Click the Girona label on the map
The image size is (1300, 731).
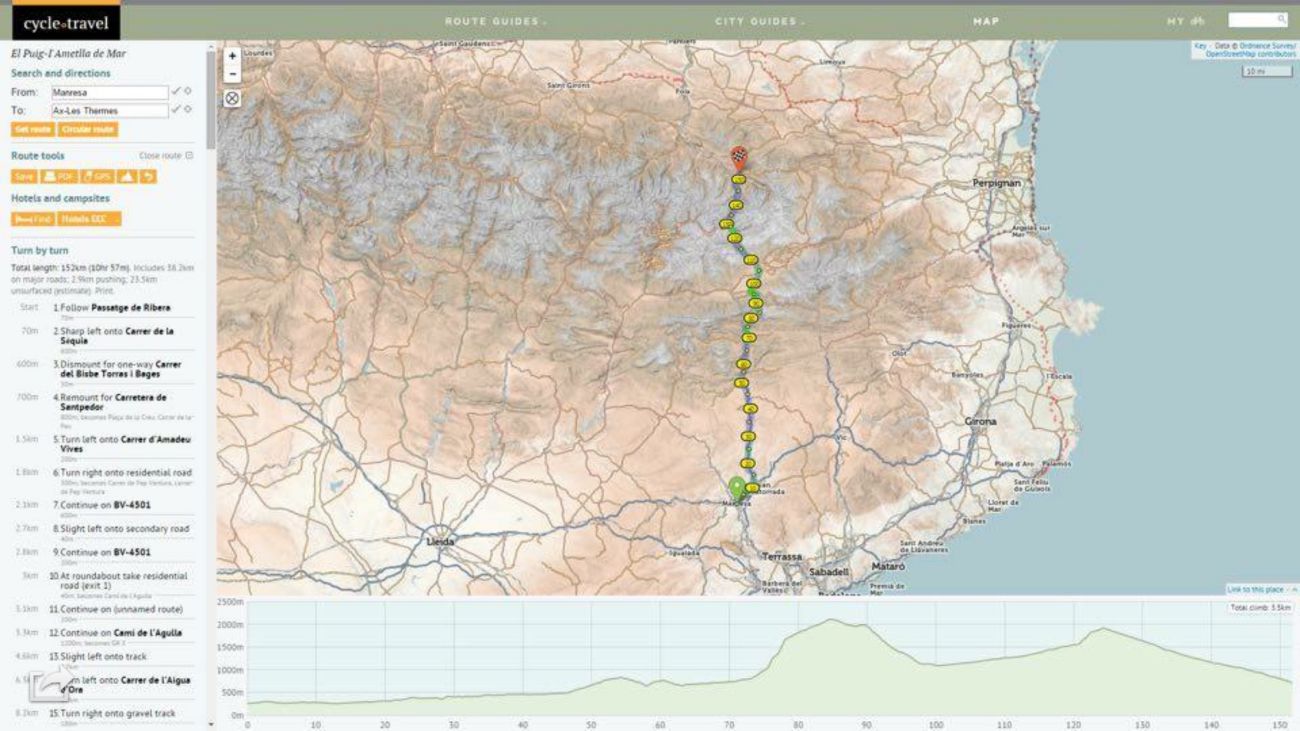[981, 422]
